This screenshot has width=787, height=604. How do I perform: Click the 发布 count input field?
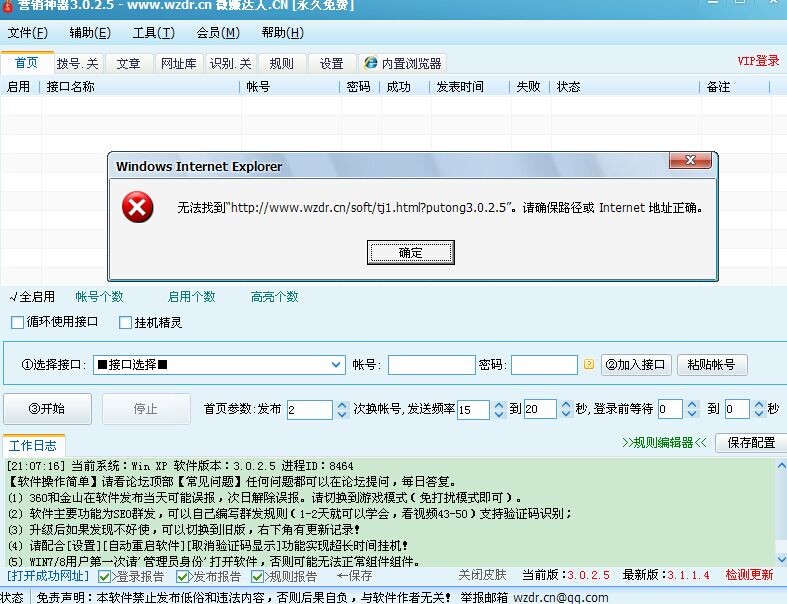pos(310,410)
